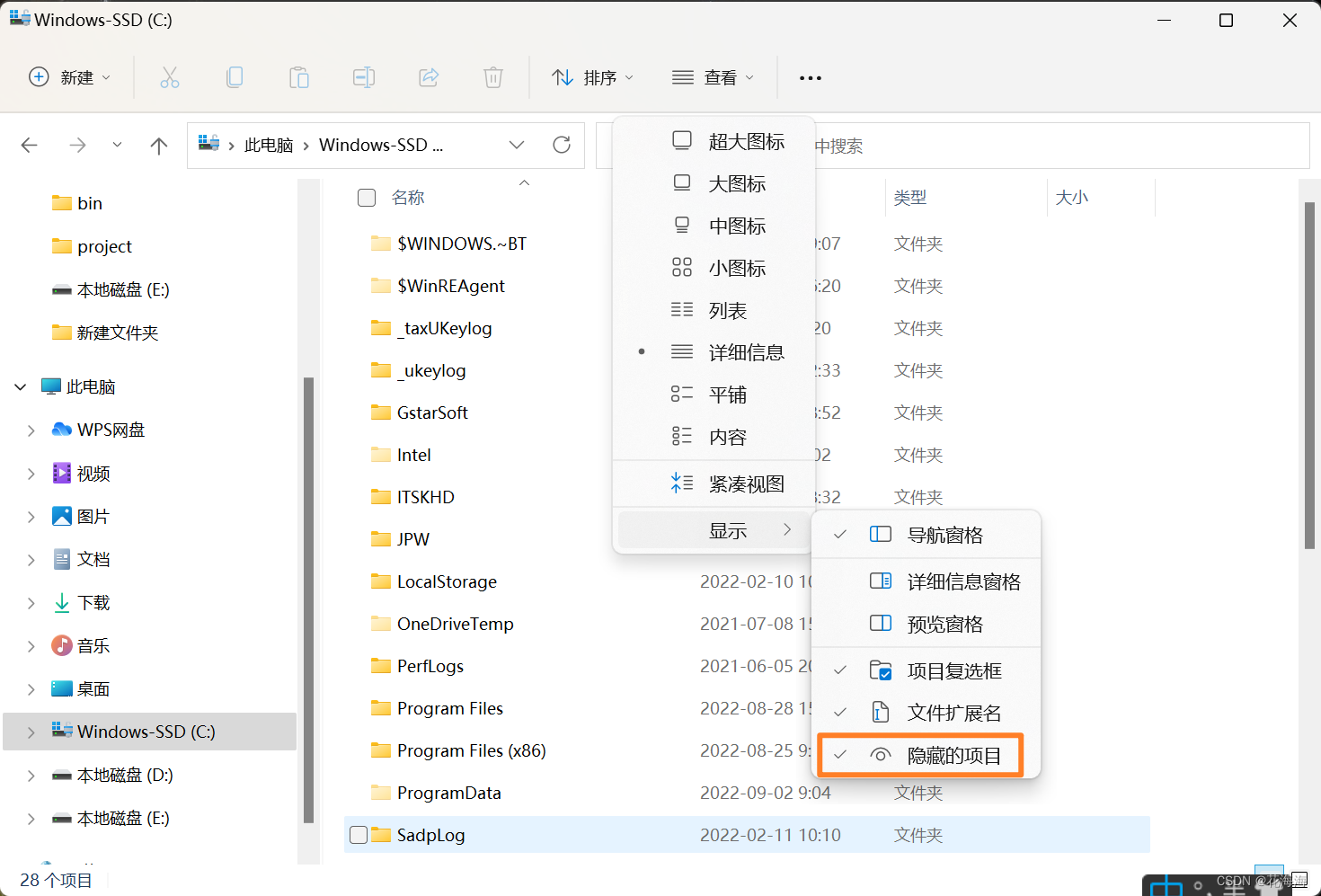Click the 图片 library icon
This screenshot has height=896, width=1321.
62,516
